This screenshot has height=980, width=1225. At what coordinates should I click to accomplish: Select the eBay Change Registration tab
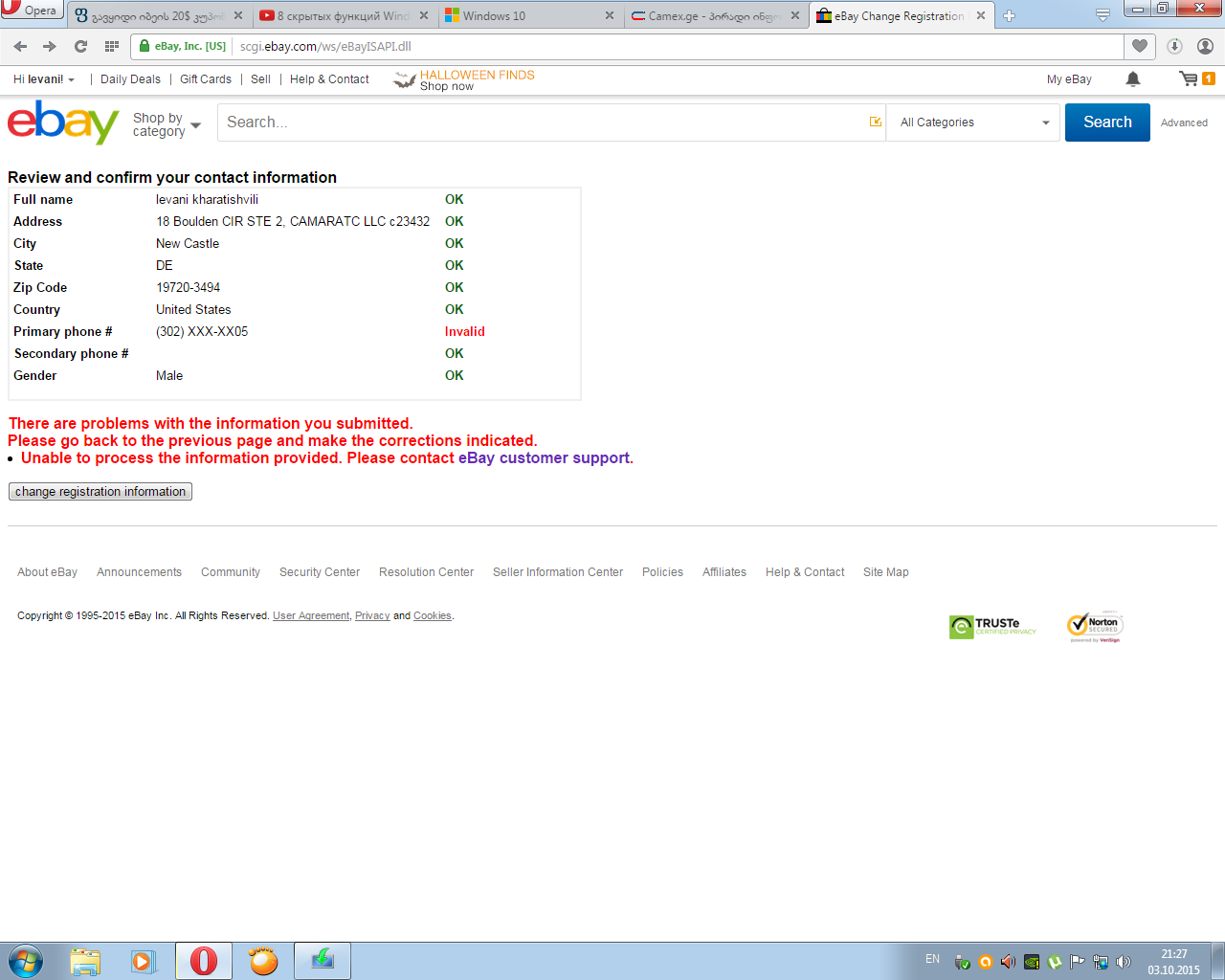click(x=901, y=15)
